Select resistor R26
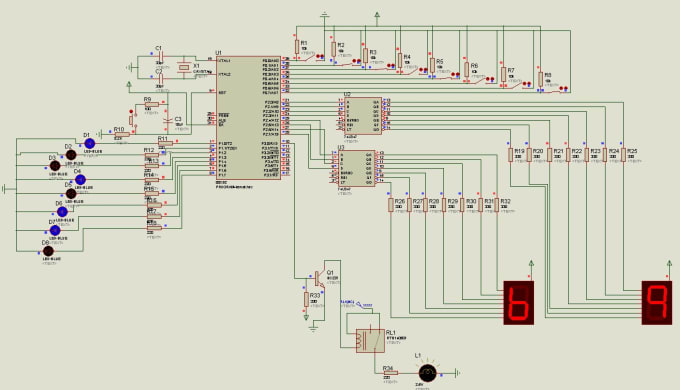The image size is (680, 390). point(391,205)
